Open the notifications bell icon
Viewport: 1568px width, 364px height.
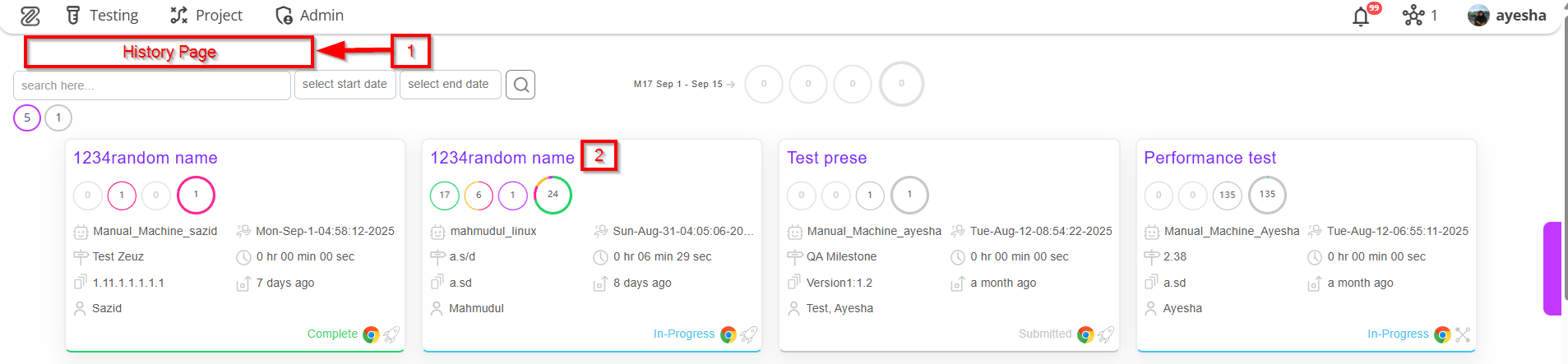1362,16
